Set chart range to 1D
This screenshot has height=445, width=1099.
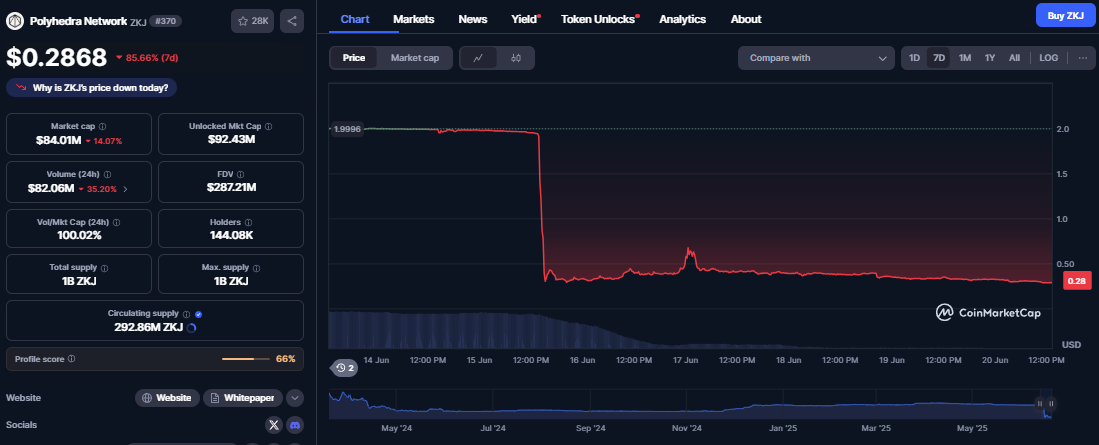point(914,58)
